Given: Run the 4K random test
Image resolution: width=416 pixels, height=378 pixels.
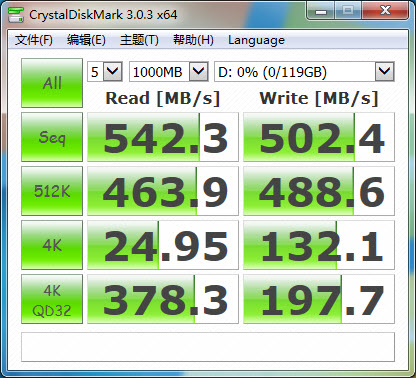Looking at the screenshot, I should 52,245.
